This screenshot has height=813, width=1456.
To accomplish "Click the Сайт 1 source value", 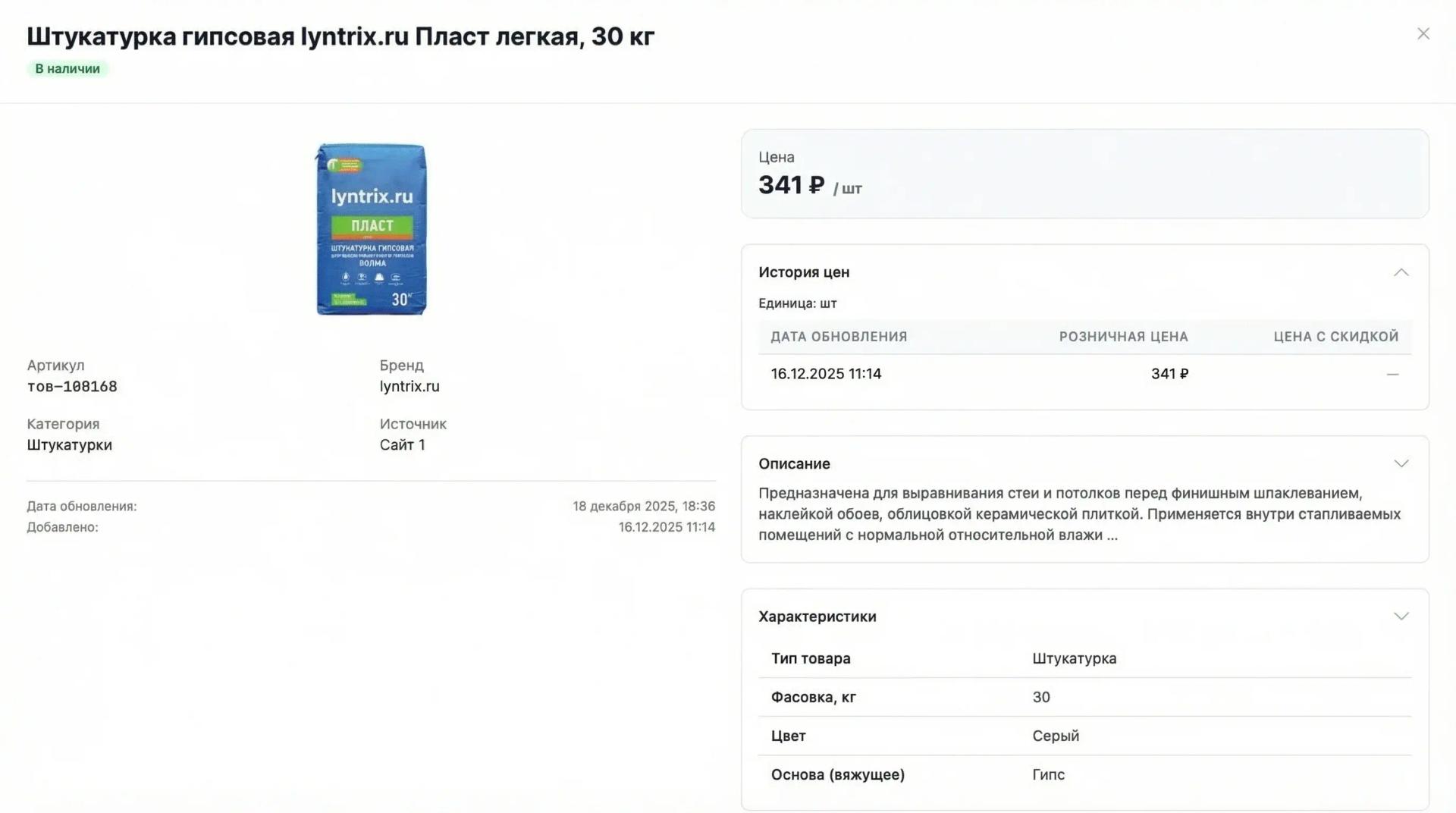I will [402, 445].
